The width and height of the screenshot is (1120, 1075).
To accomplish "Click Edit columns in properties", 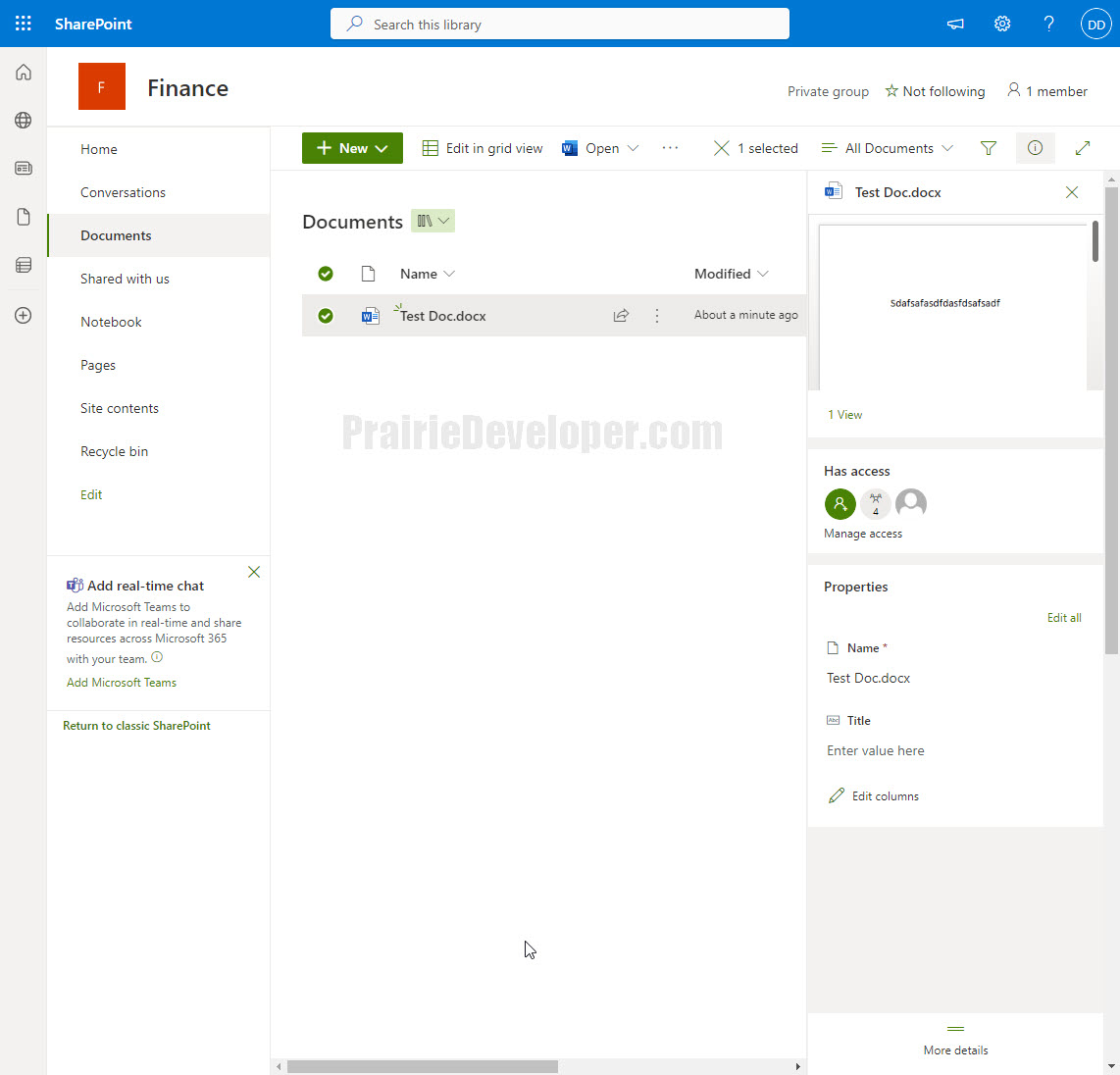I will pyautogui.click(x=874, y=795).
